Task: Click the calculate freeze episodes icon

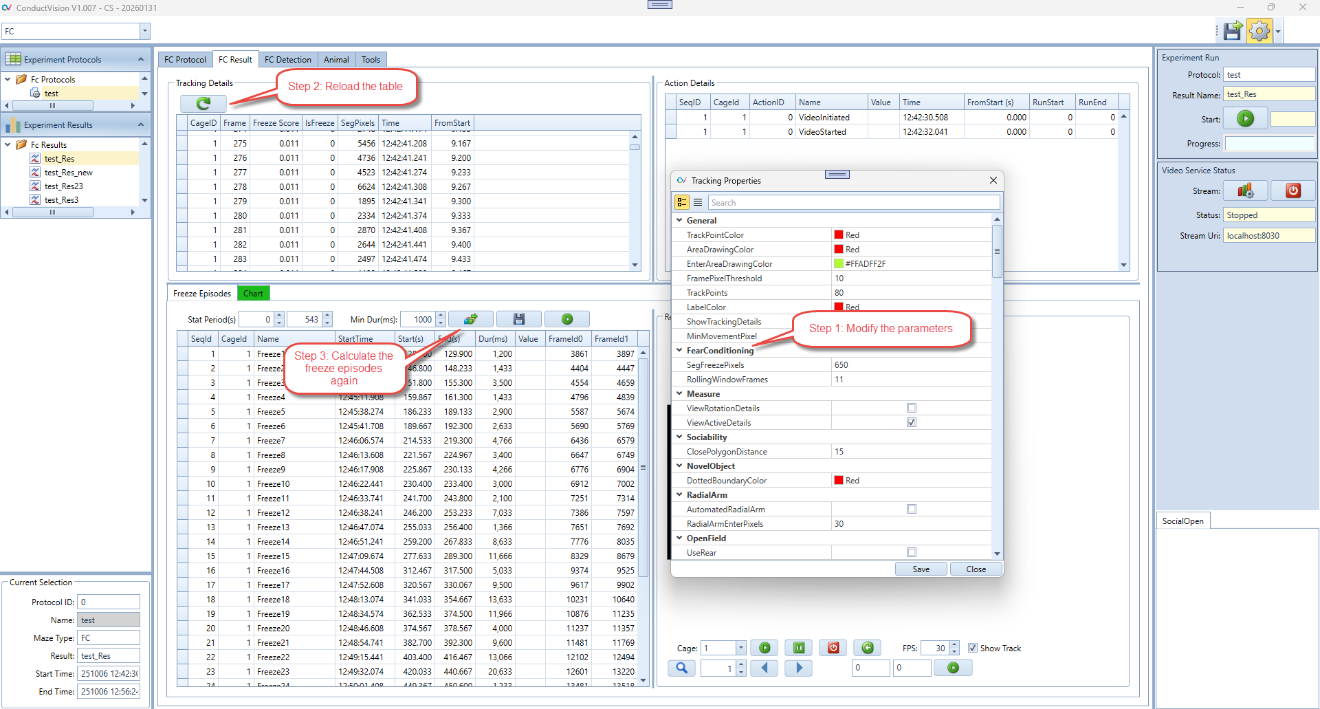Action: pyautogui.click(x=470, y=319)
